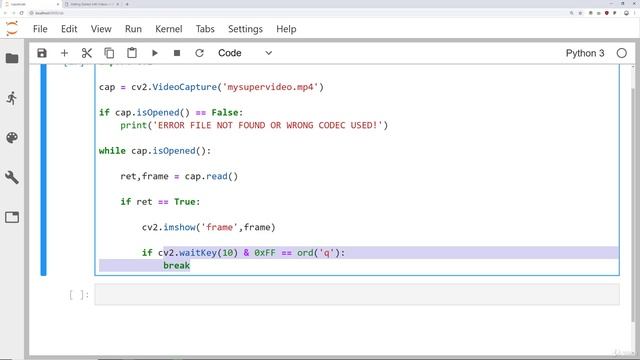
Task: Open the View menu
Action: (x=101, y=29)
